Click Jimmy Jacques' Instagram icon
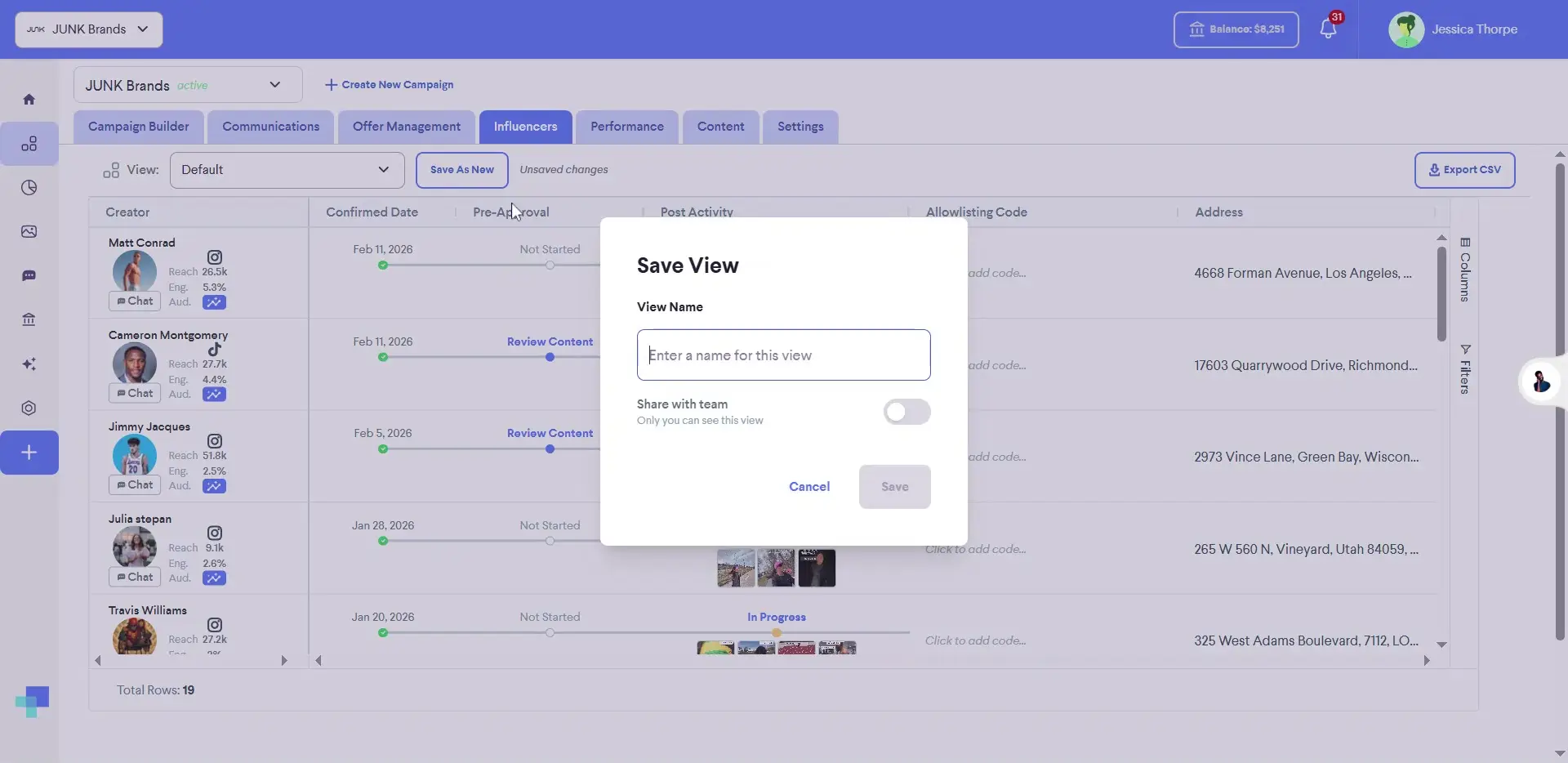This screenshot has width=1568, height=763. click(215, 441)
